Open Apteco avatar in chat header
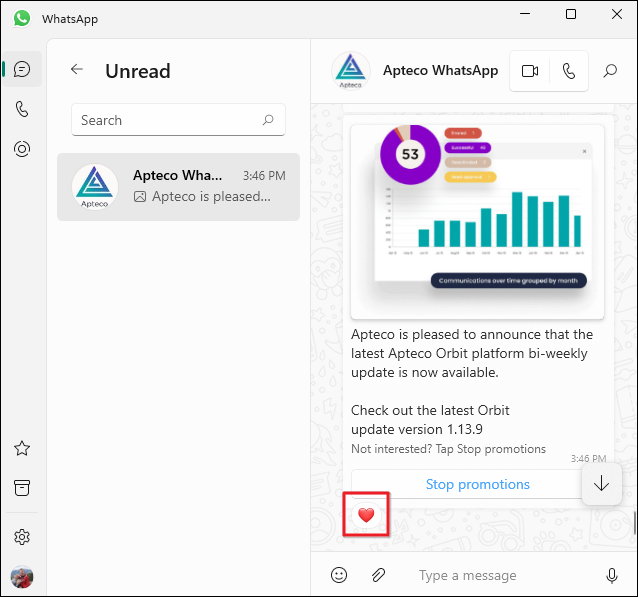 point(351,71)
